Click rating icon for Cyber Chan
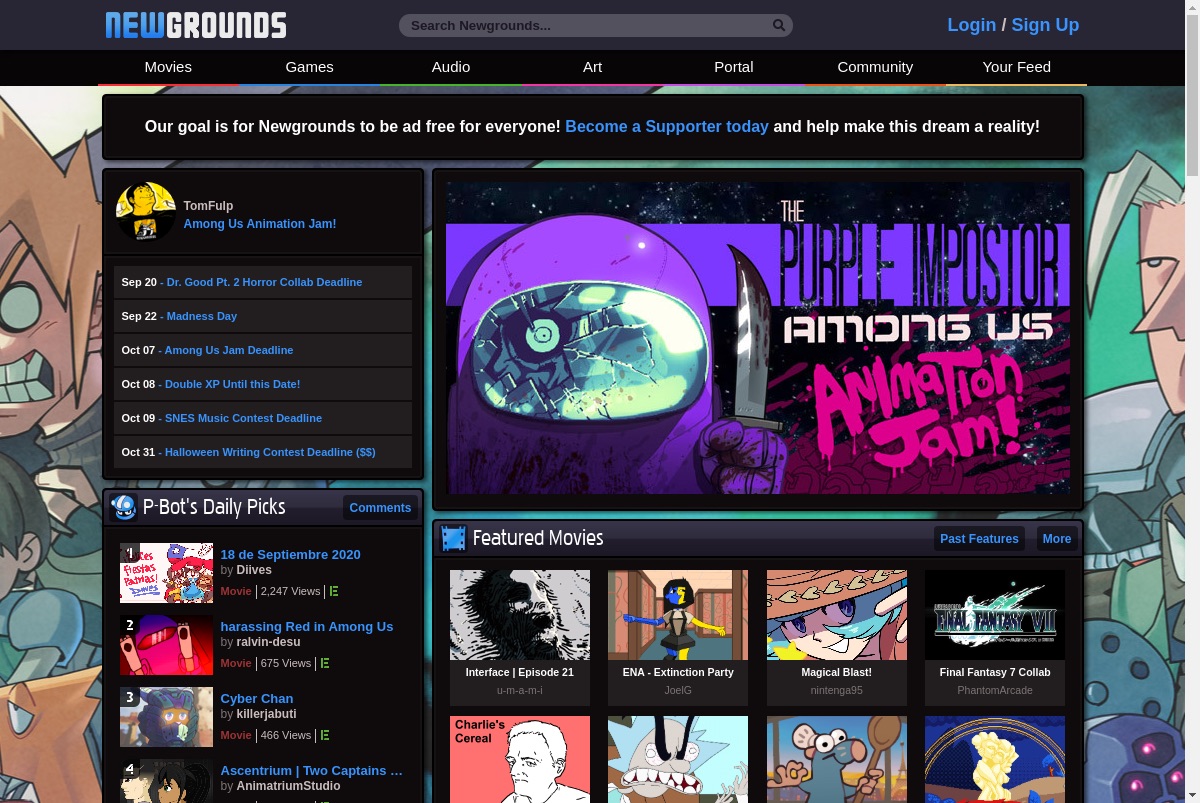 pos(325,735)
